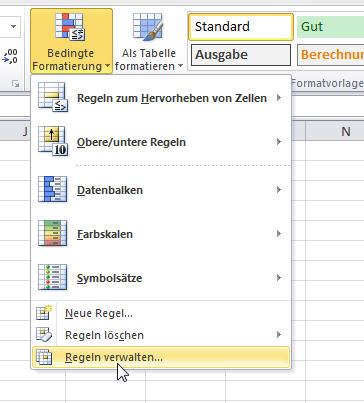The image size is (364, 403).
Task: Click the Regeln löschen eraser icon
Action: click(44, 335)
